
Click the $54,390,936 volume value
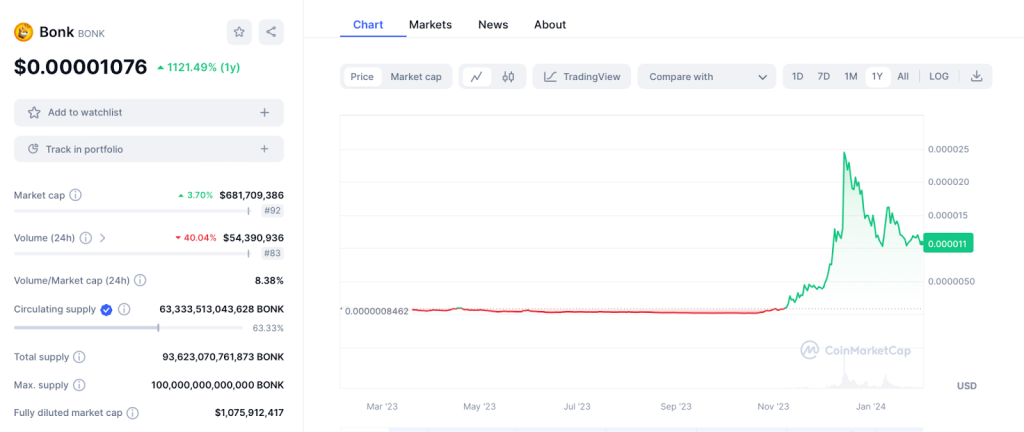(253, 238)
